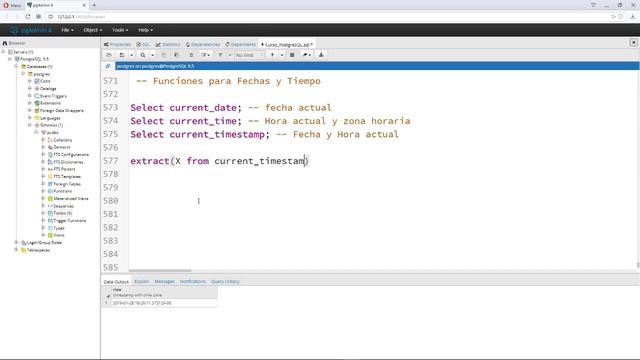Image resolution: width=640 pixels, height=360 pixels.
Task: Click the Paste toolbar icon
Action: [x=176, y=55]
